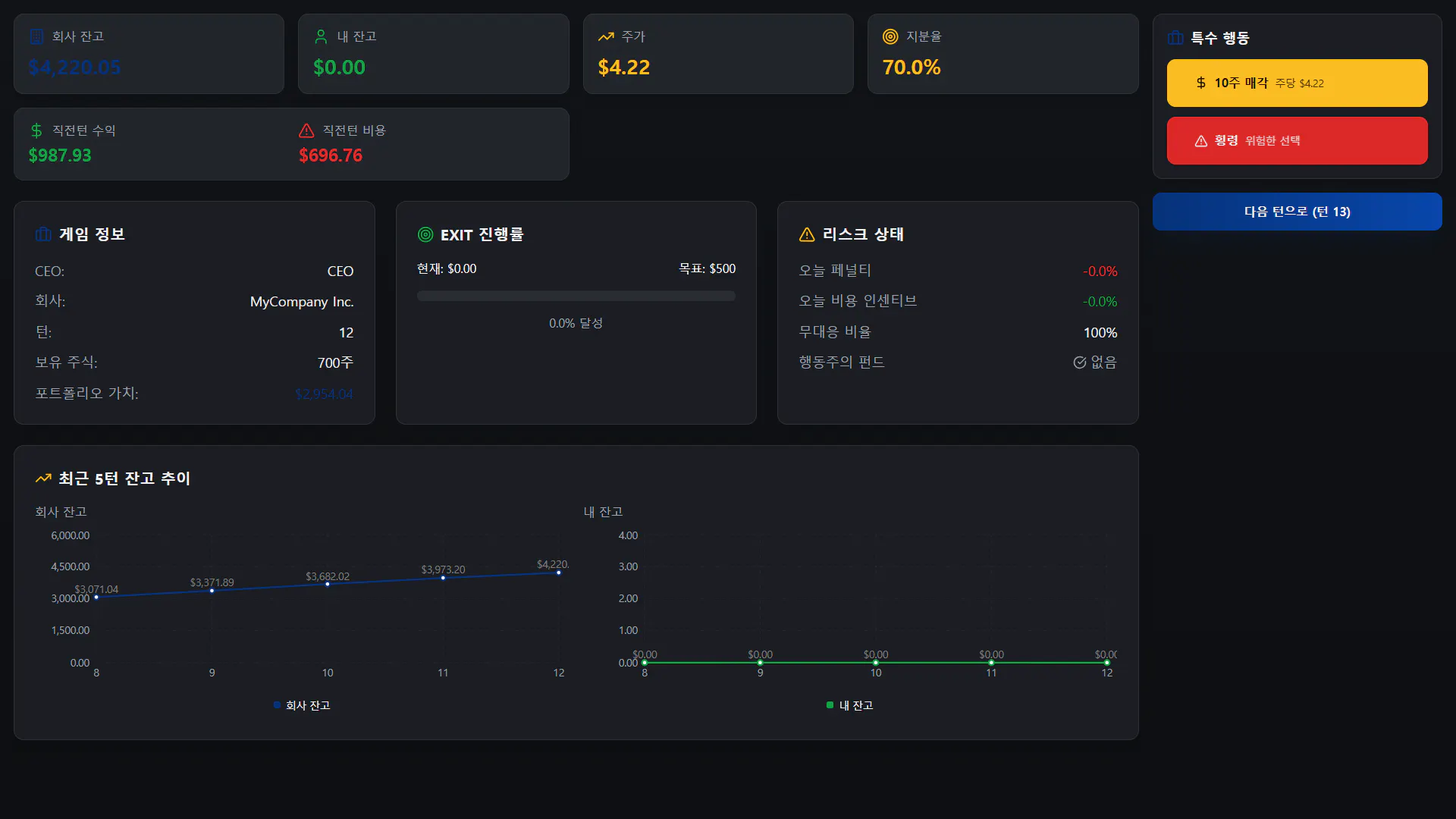The image size is (1456, 819).
Task: Click the 턴 value 12 in 게임 정보
Action: (346, 332)
